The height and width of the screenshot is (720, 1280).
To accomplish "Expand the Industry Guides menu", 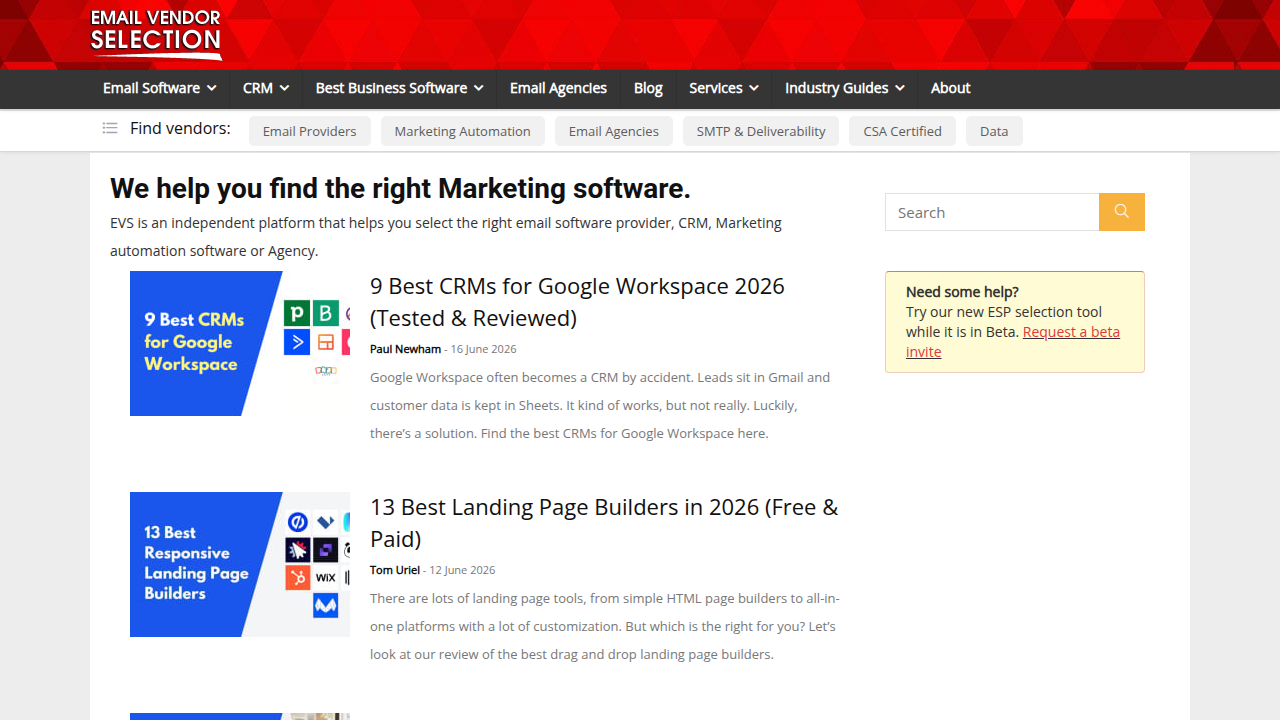I will [845, 88].
